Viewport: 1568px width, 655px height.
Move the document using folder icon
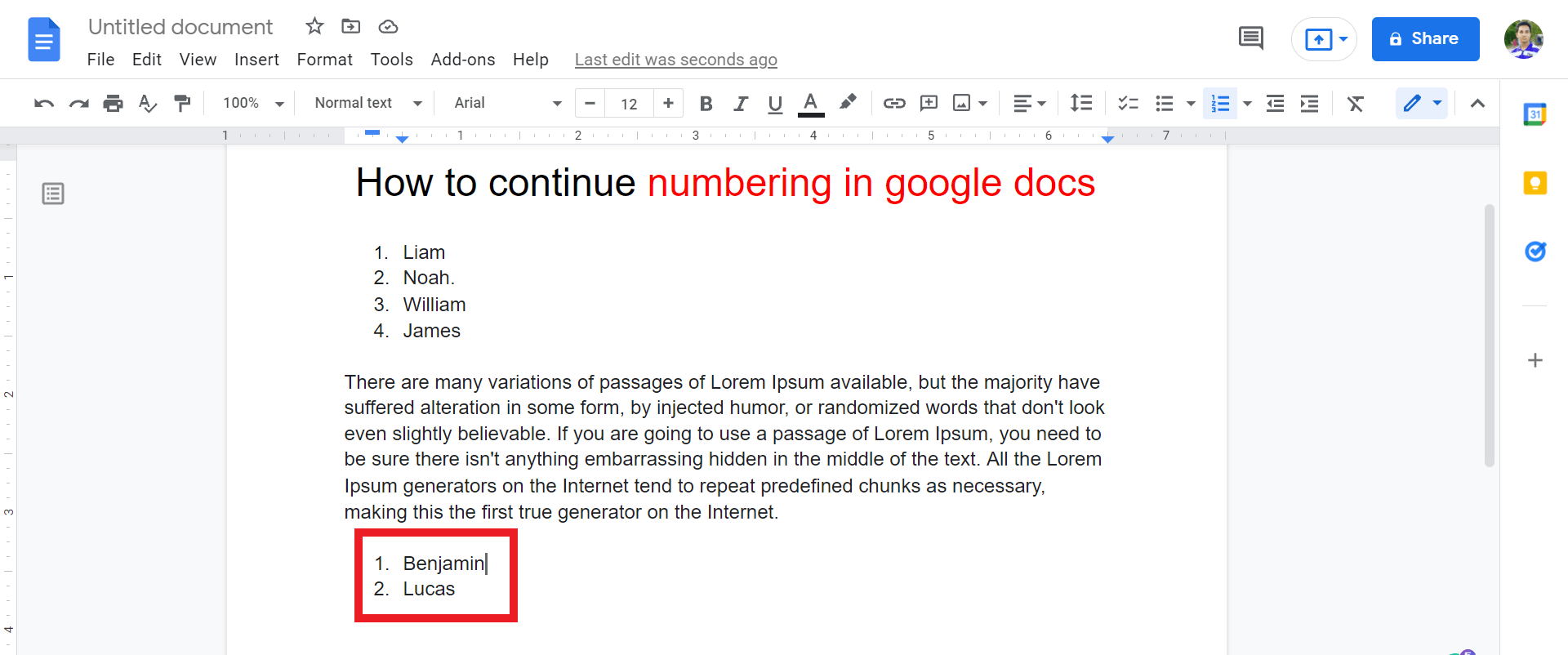[350, 26]
